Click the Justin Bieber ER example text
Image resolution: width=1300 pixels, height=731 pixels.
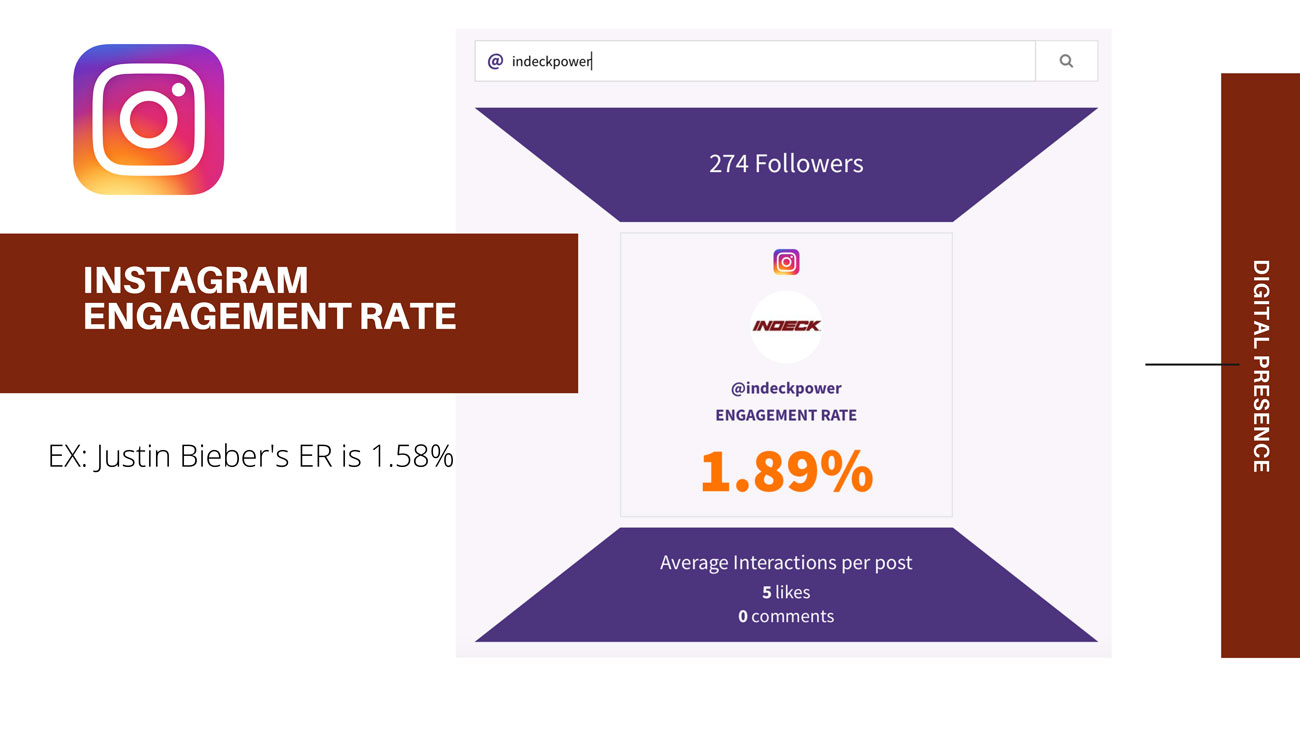pyautogui.click(x=251, y=457)
